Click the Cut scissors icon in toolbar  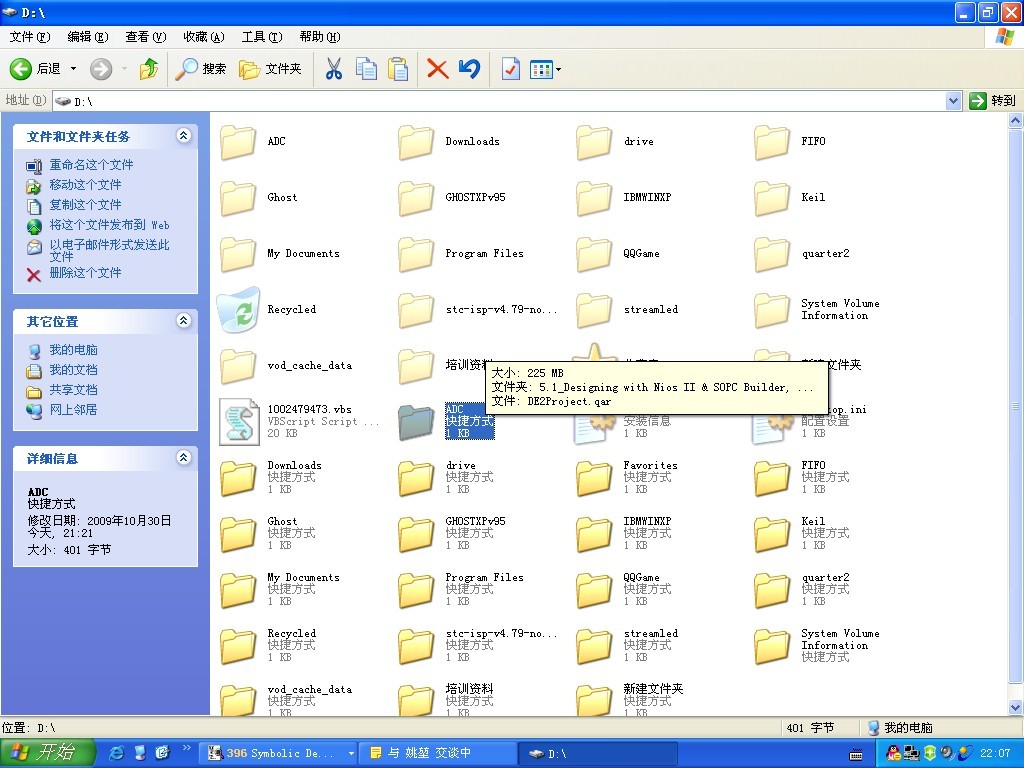click(334, 69)
